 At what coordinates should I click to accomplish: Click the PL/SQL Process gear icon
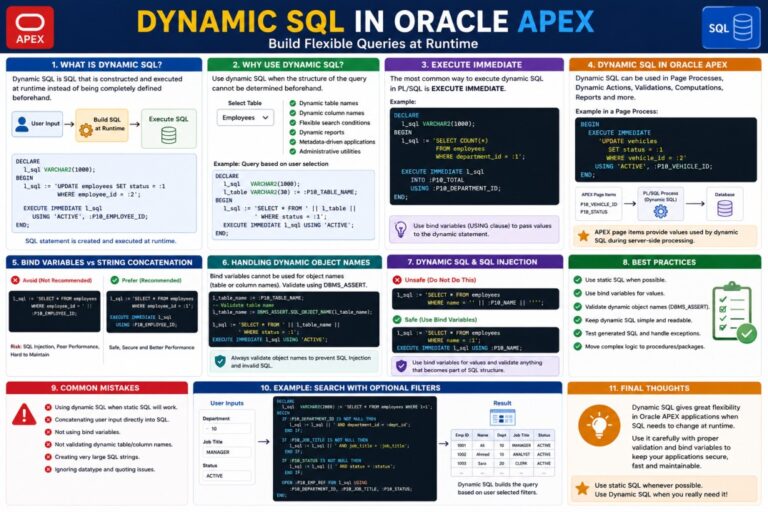point(660,212)
